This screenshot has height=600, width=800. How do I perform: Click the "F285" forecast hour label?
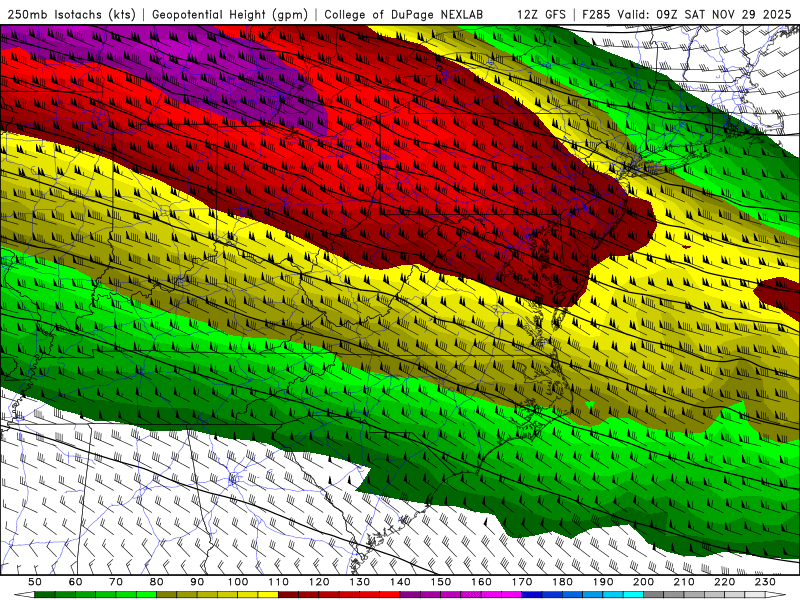pos(596,15)
